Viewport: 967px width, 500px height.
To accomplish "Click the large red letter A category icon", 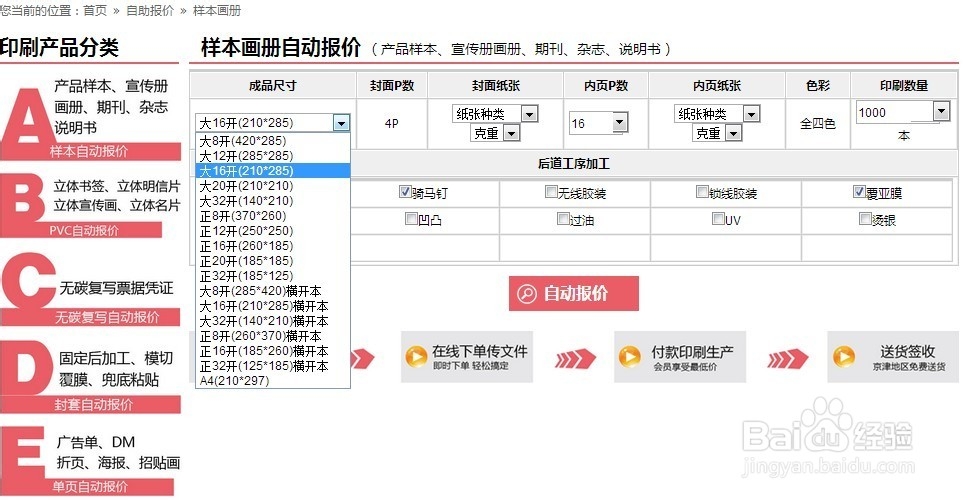I will click(26, 117).
